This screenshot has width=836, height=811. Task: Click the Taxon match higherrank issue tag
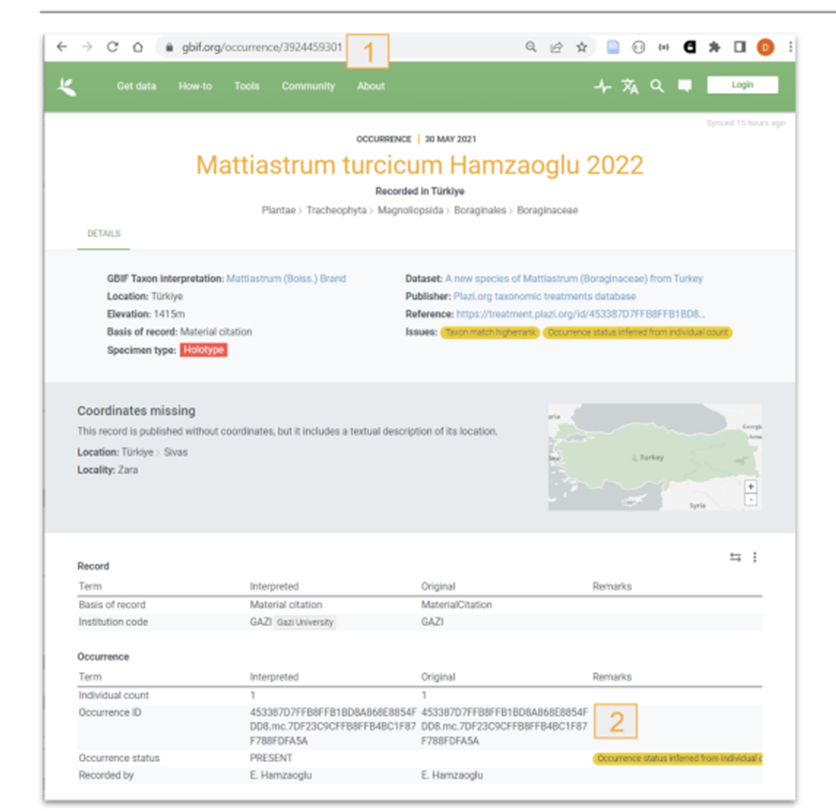[490, 332]
